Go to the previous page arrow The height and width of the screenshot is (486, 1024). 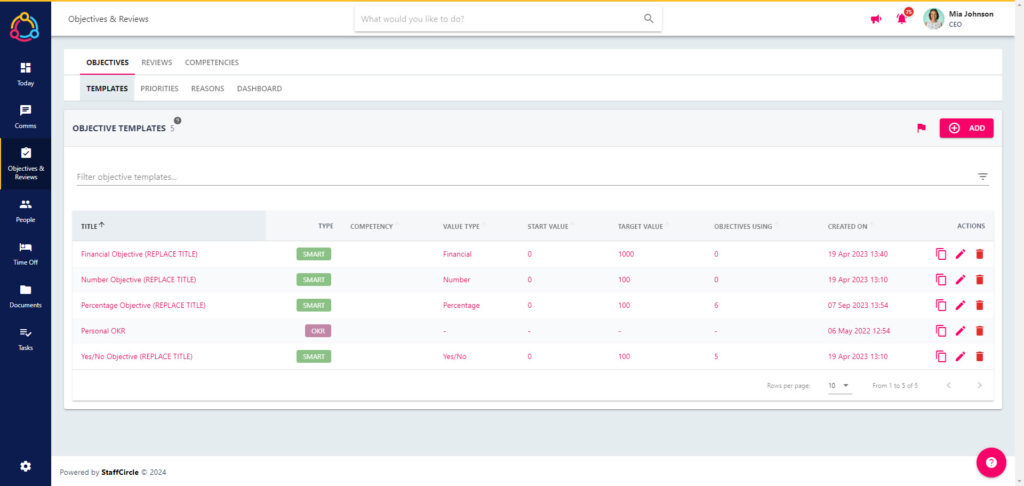(x=948, y=385)
